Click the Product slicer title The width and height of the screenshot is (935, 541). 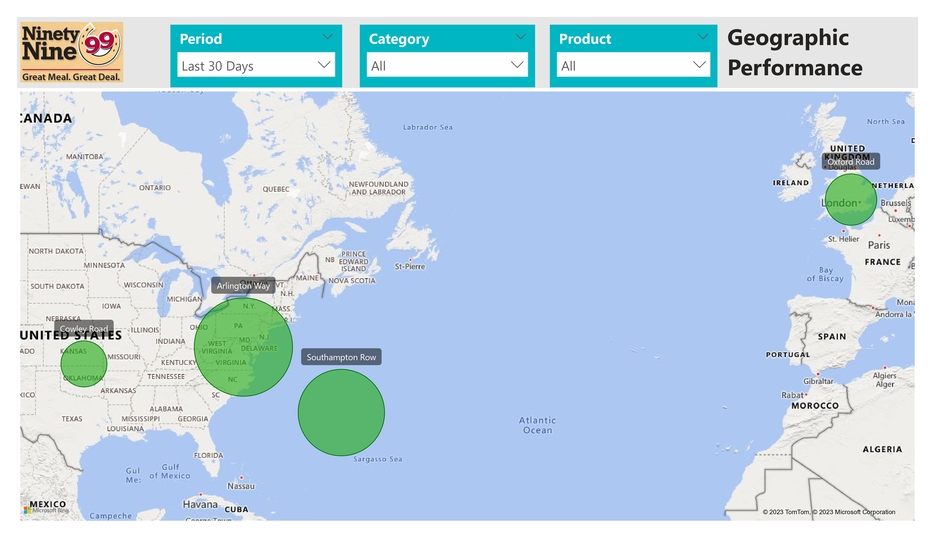pyautogui.click(x=585, y=39)
